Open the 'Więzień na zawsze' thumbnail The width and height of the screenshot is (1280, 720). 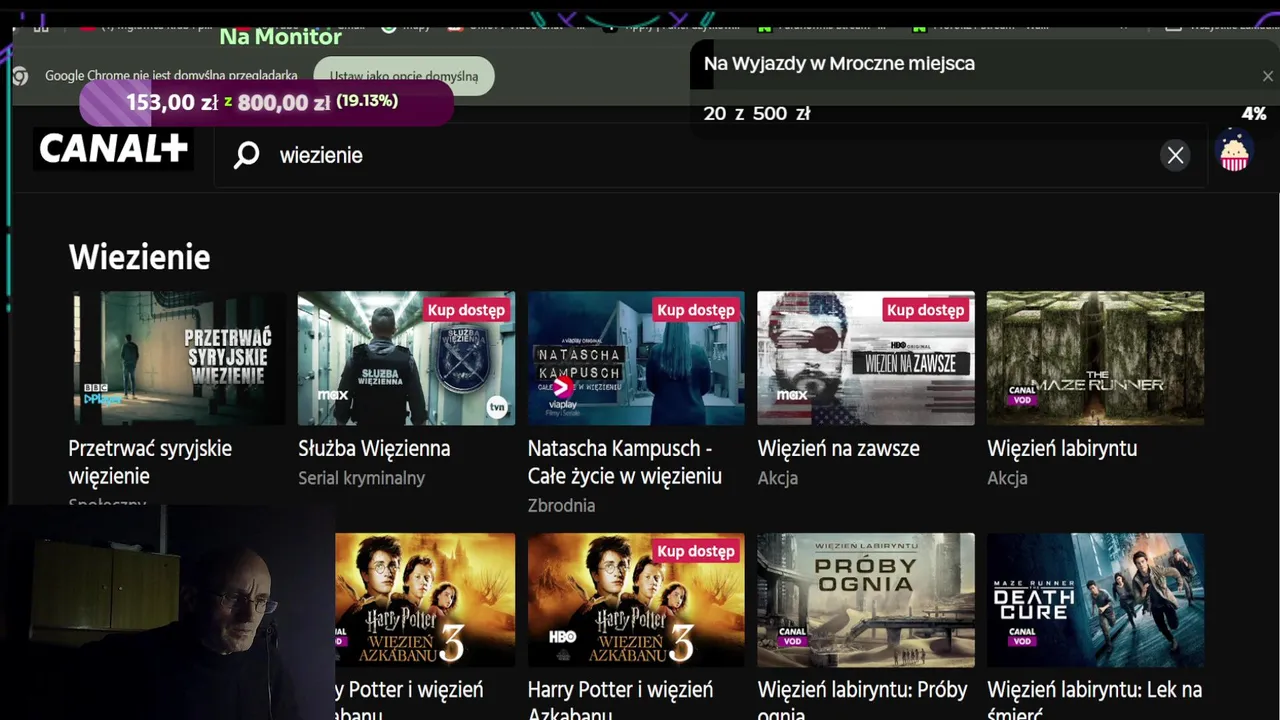point(866,358)
